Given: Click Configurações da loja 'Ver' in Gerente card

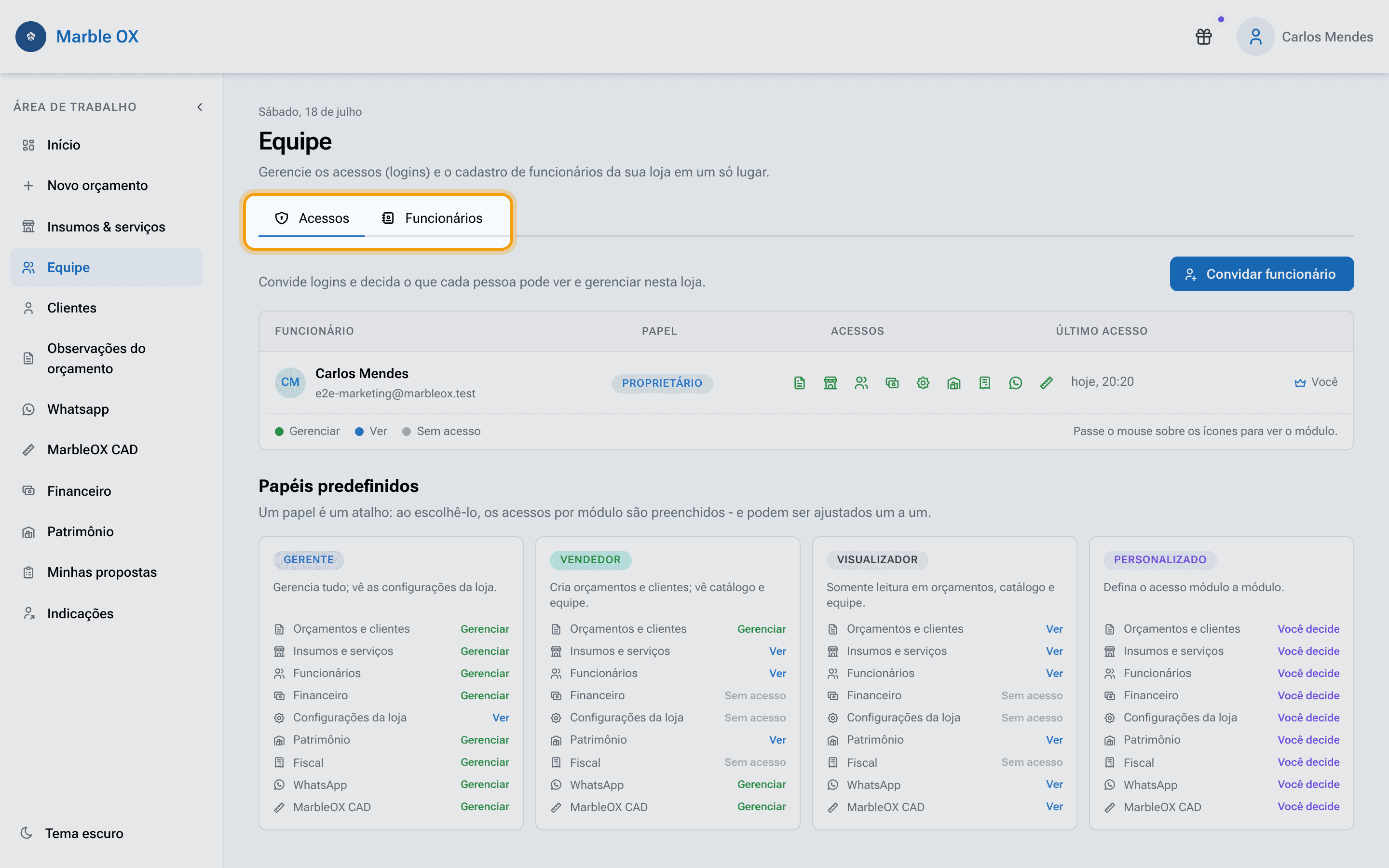Looking at the screenshot, I should coord(501,718).
